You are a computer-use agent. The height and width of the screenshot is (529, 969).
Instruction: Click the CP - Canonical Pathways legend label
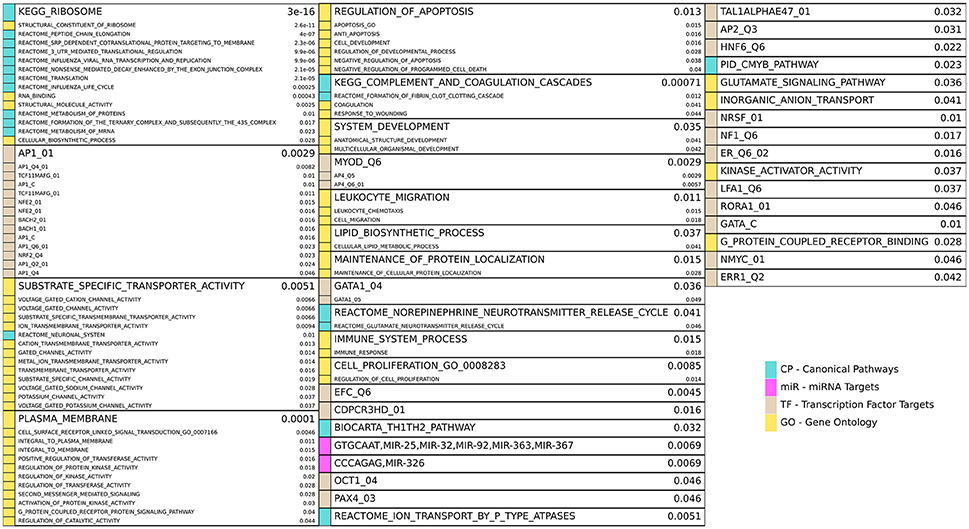839,370
